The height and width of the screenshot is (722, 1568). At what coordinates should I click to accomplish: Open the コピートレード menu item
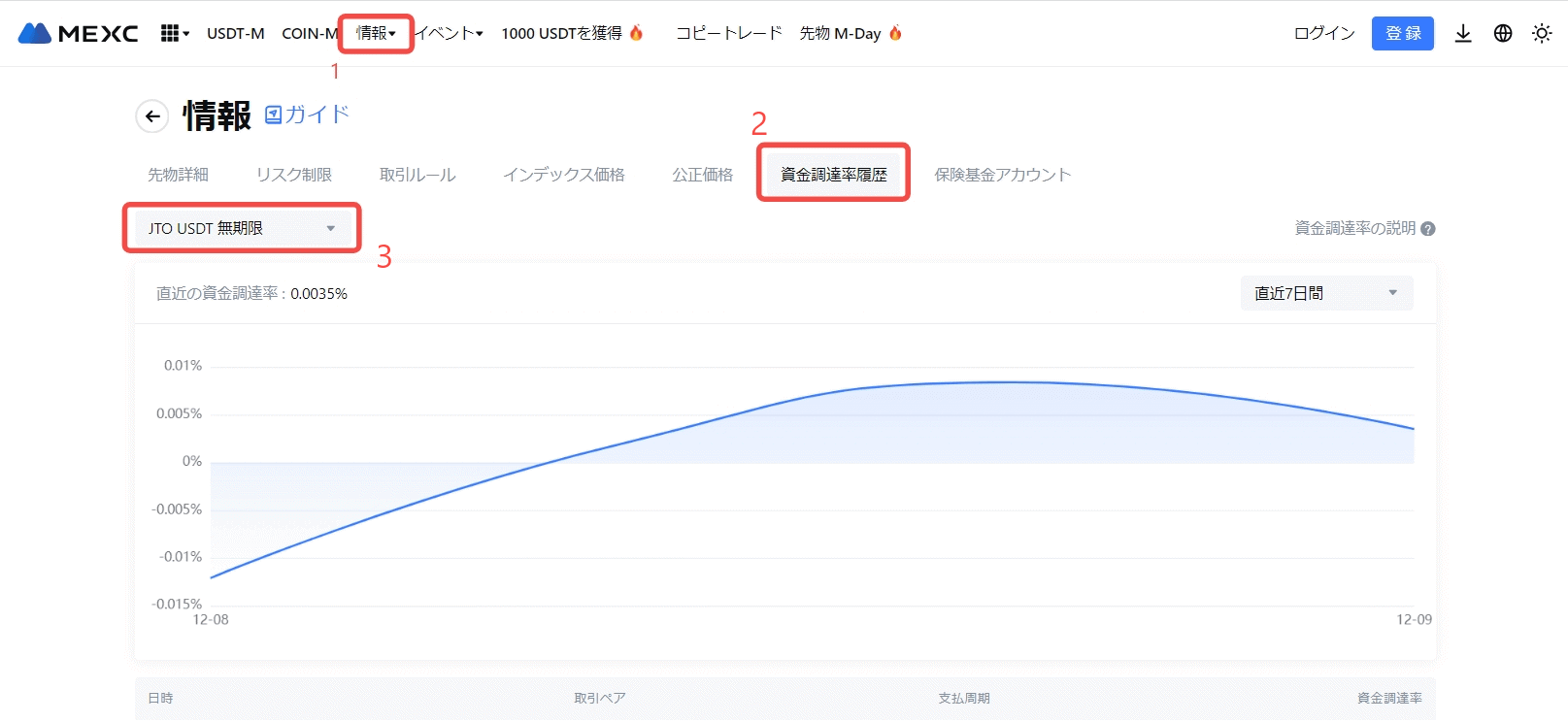(728, 33)
